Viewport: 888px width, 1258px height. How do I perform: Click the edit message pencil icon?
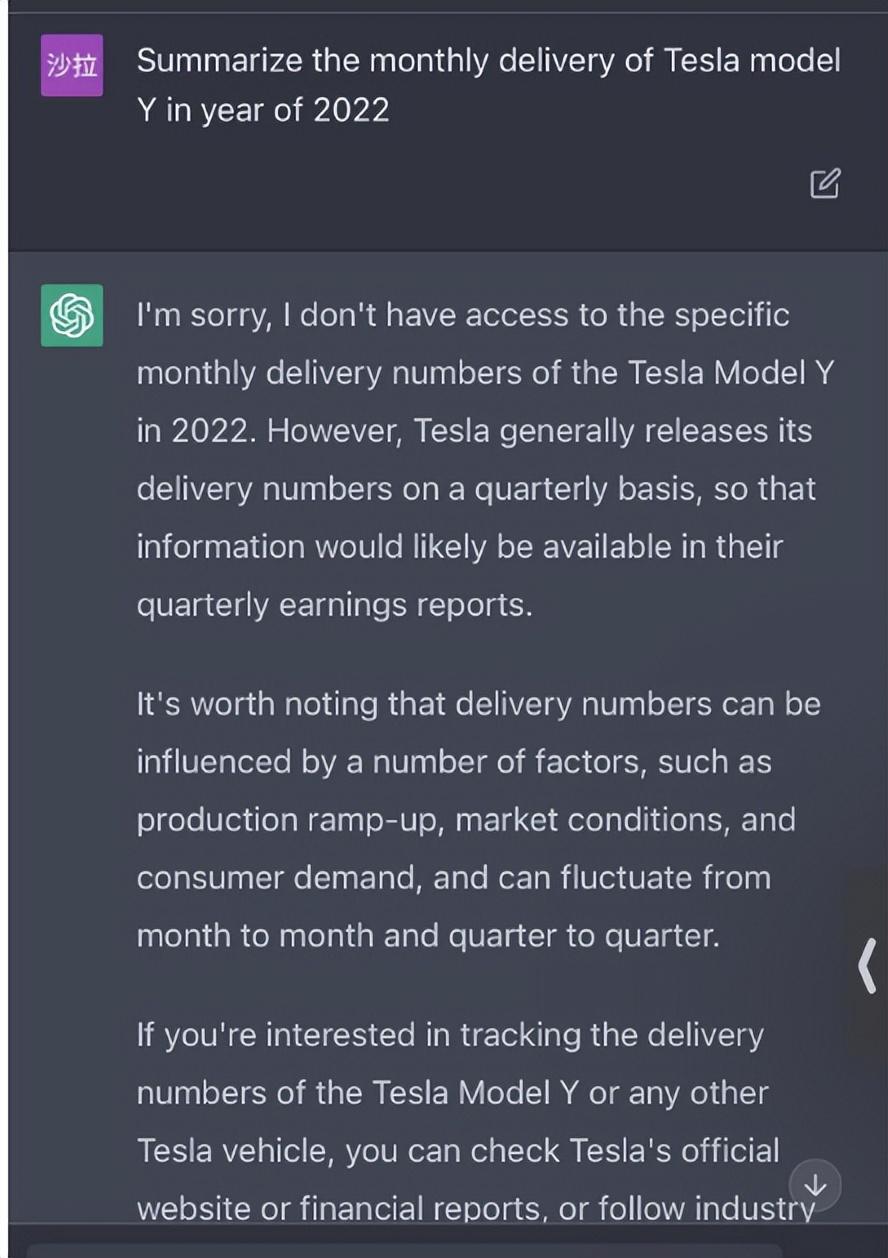click(x=824, y=183)
